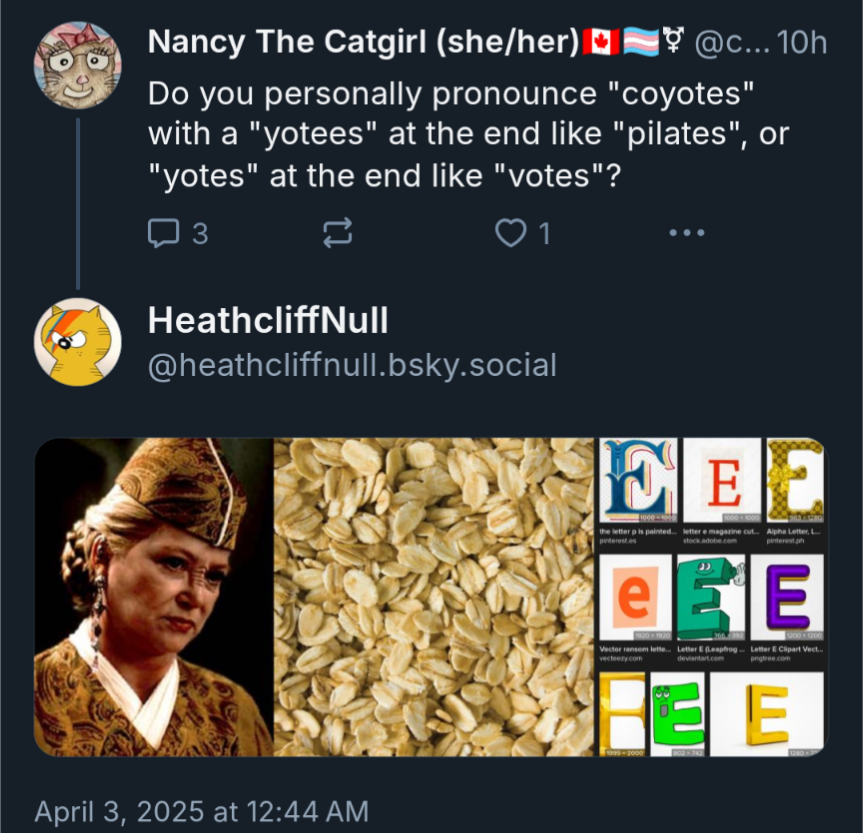Click the green Leapfrog letter E picture
This screenshot has width=863, height=833.
(x=711, y=597)
